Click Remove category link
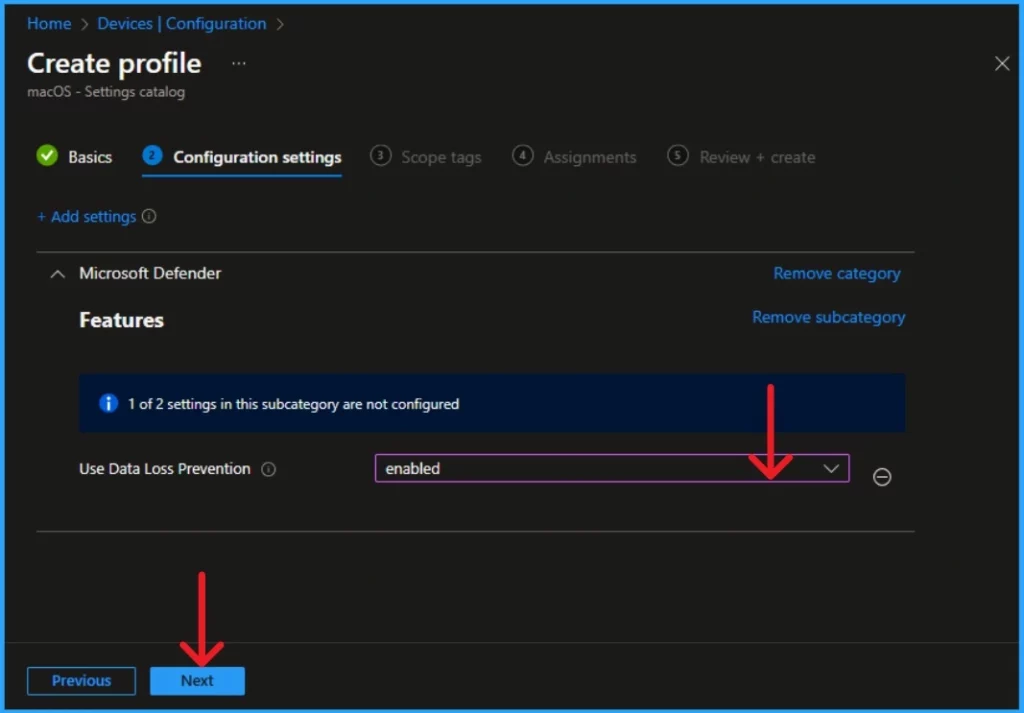1024x713 pixels. (x=837, y=273)
